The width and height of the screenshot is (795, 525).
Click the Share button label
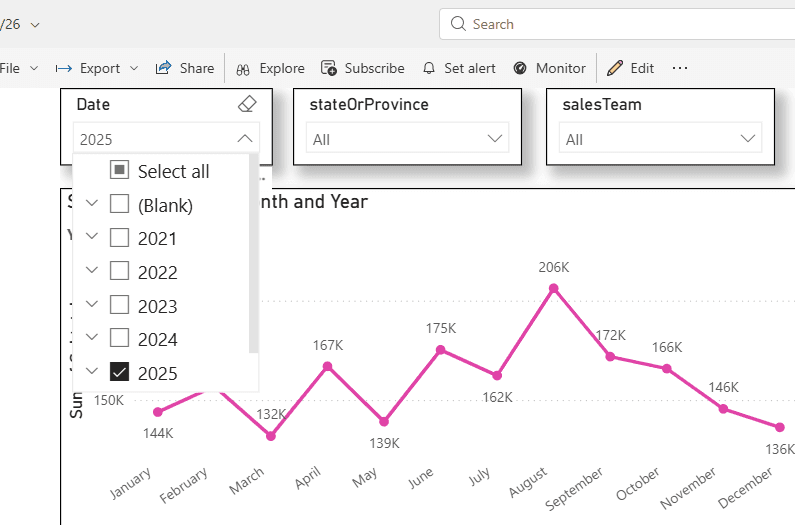click(x=197, y=68)
